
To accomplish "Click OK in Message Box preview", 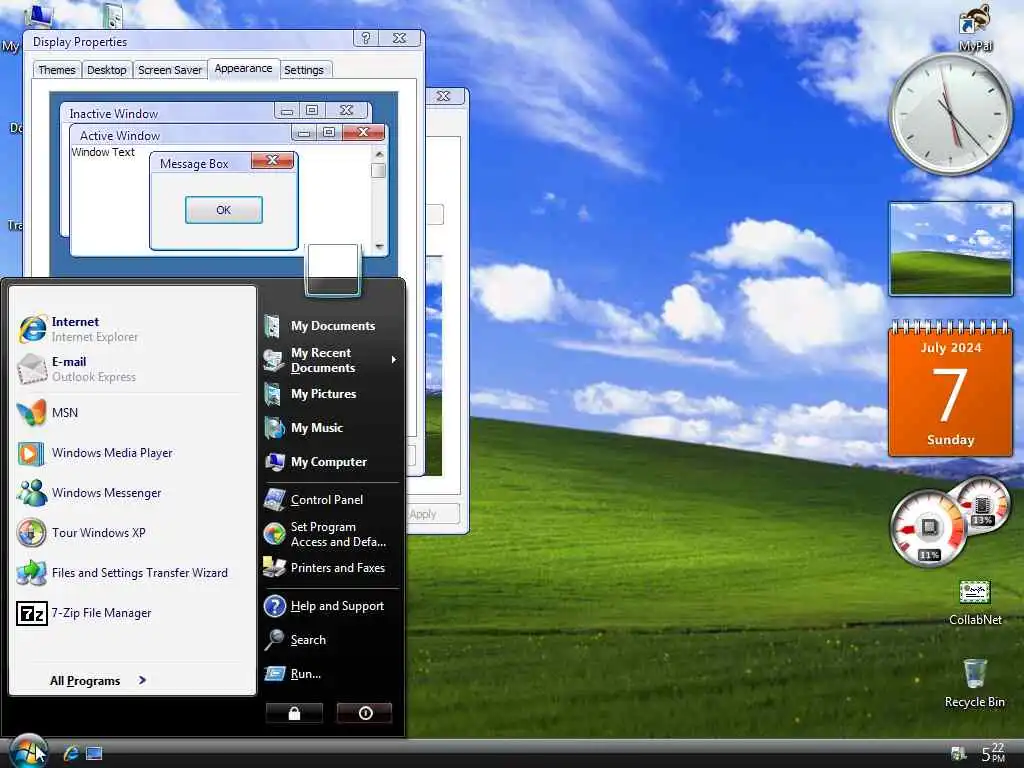I will coord(223,210).
